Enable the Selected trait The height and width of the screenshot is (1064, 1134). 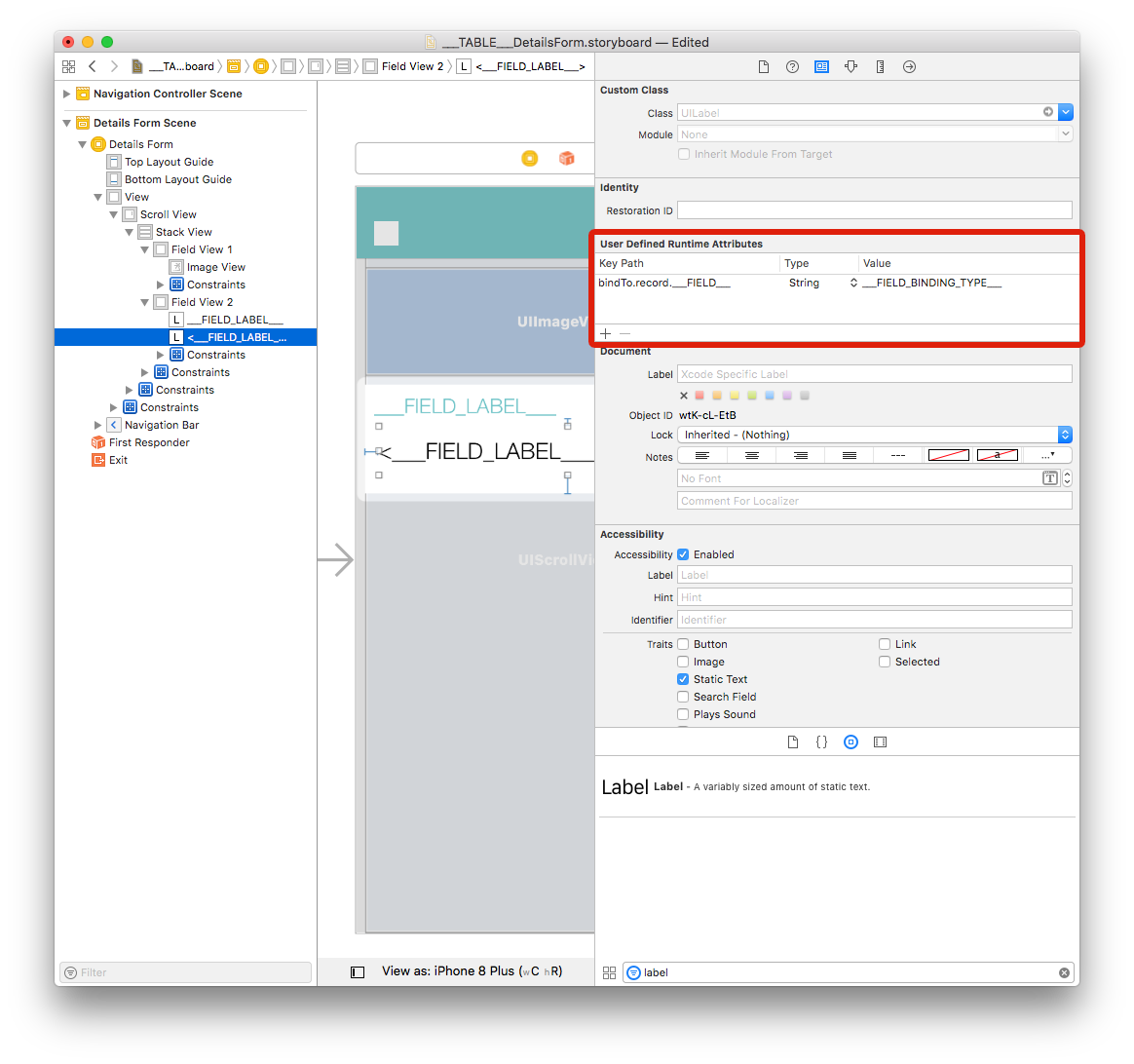pyautogui.click(x=885, y=662)
